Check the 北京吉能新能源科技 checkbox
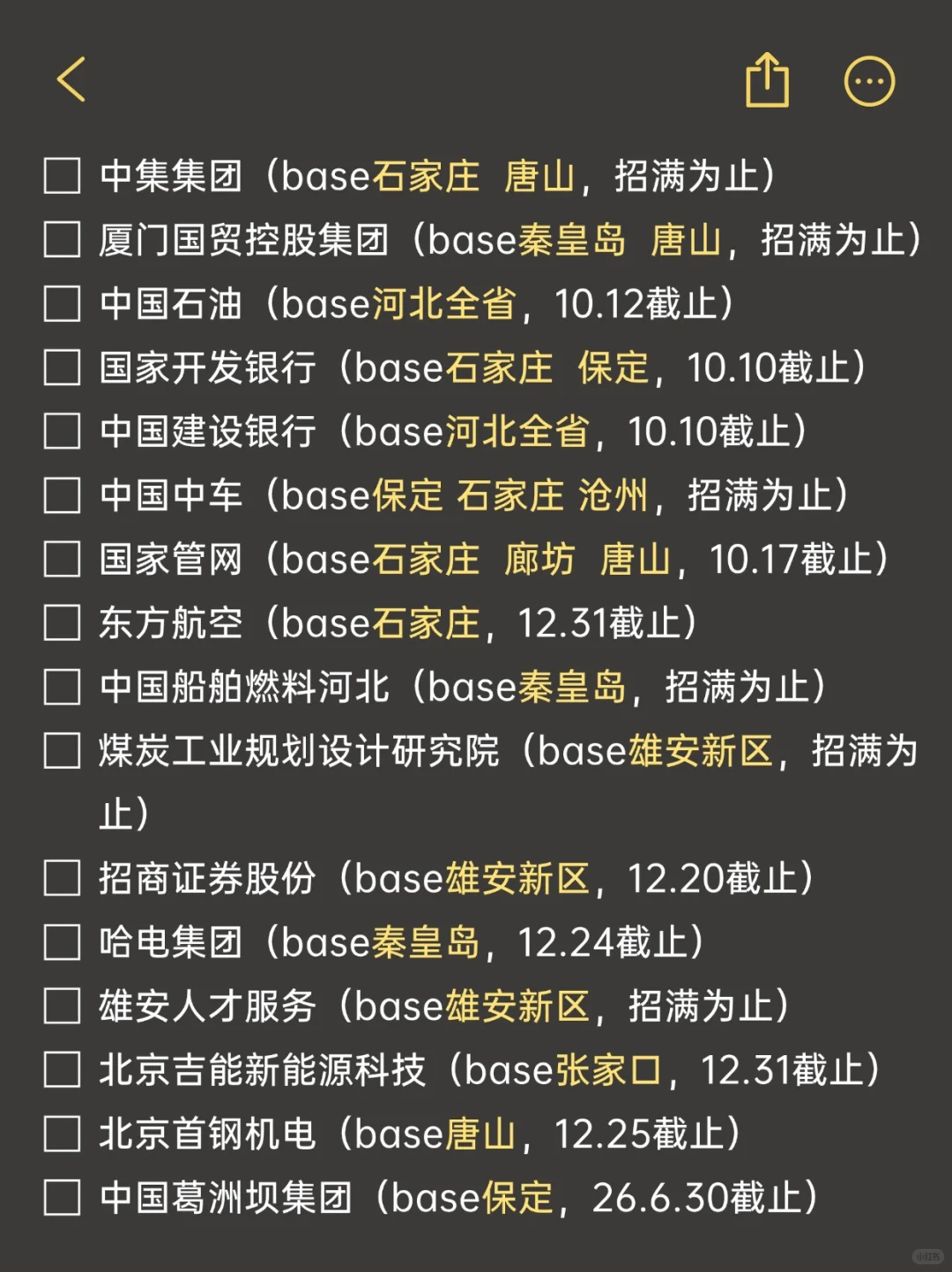Screen dimensions: 952x1272 click(x=63, y=1070)
